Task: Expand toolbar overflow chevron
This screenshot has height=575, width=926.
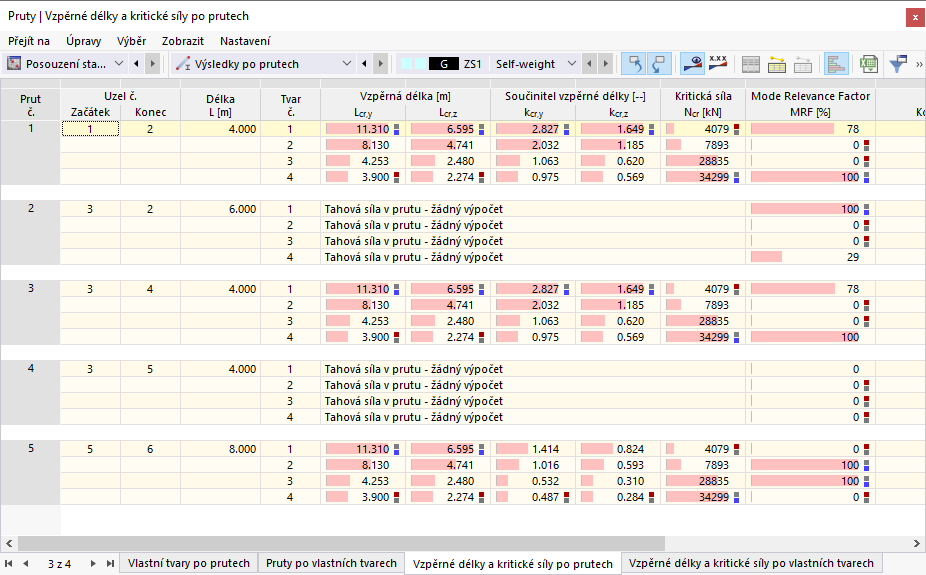Action: click(x=919, y=64)
